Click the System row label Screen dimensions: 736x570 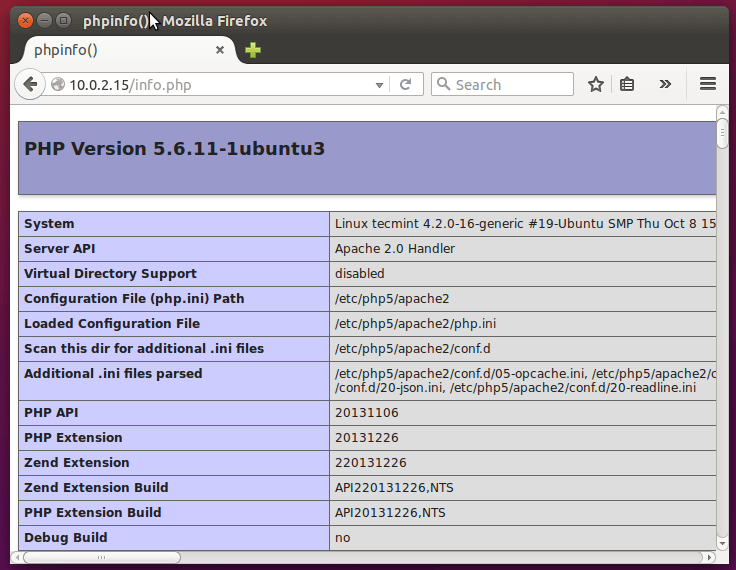coord(49,223)
